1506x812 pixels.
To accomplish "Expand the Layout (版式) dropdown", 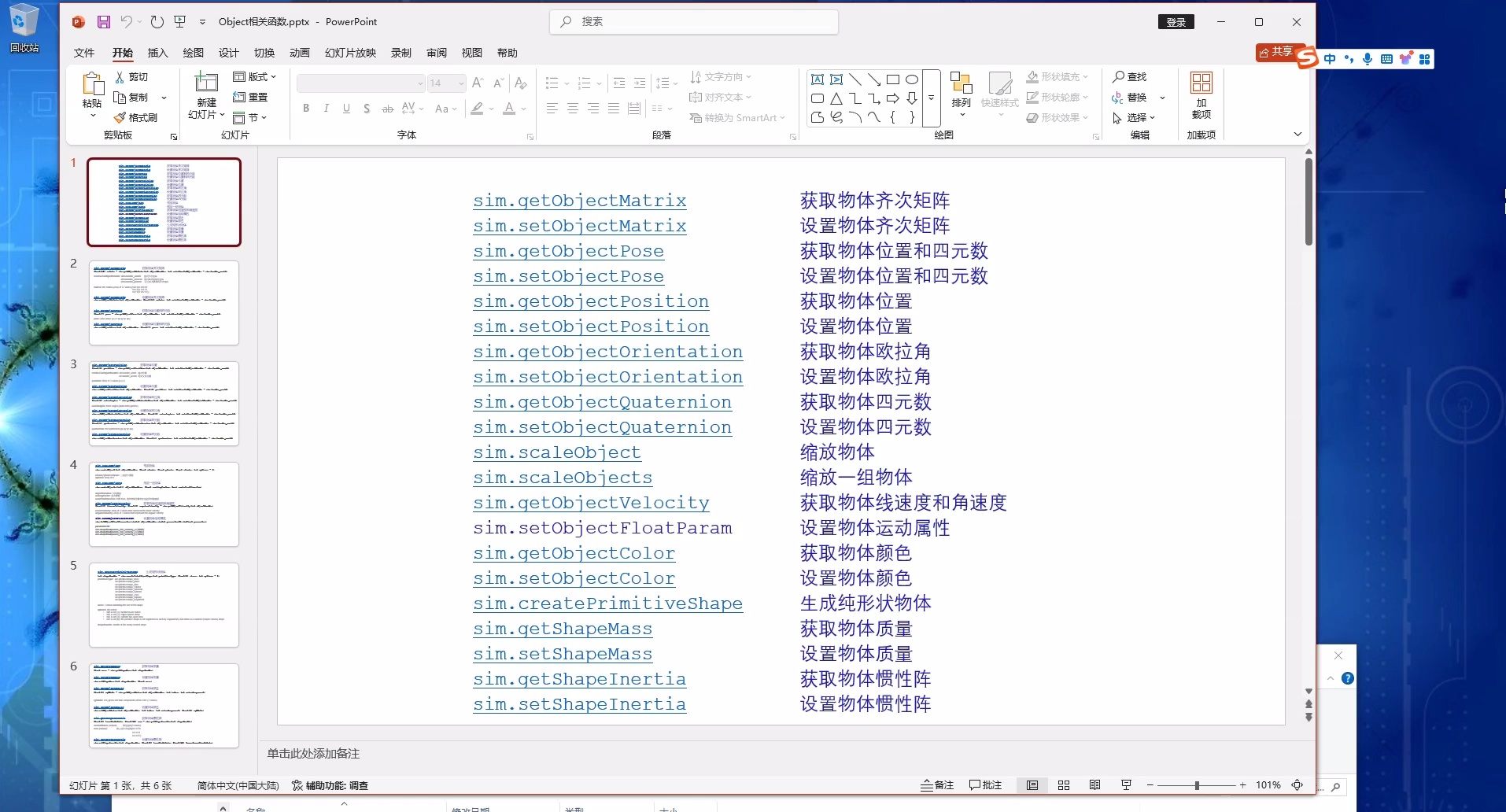I will pyautogui.click(x=256, y=77).
